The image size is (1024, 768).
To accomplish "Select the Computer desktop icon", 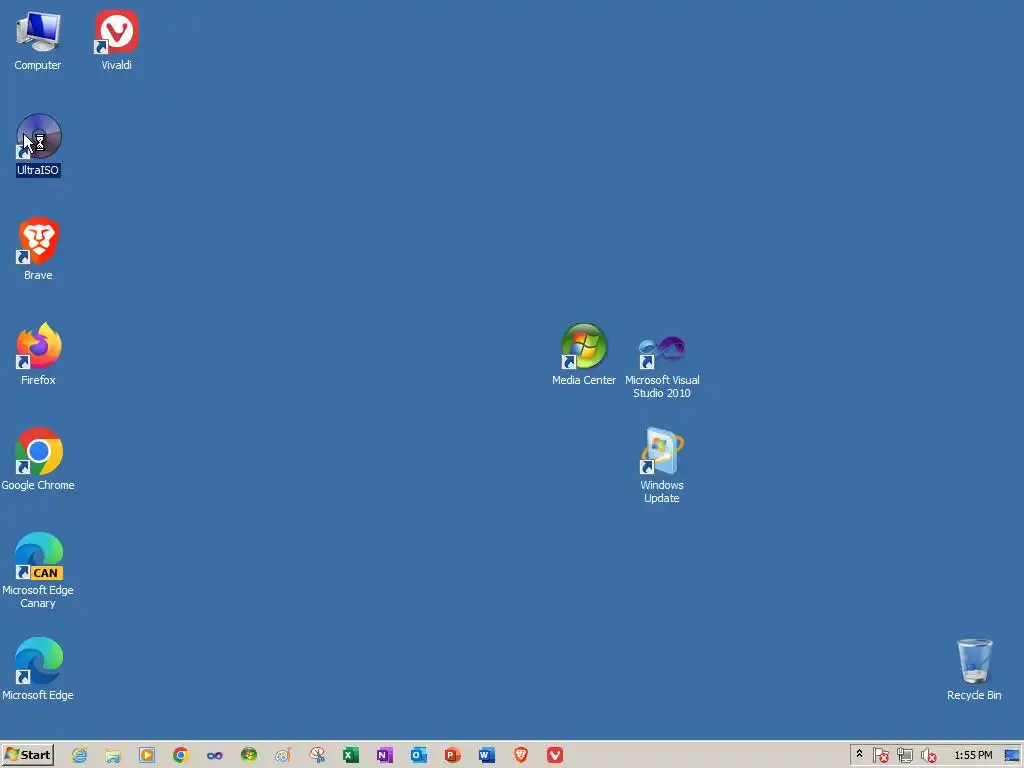I will coord(38,40).
